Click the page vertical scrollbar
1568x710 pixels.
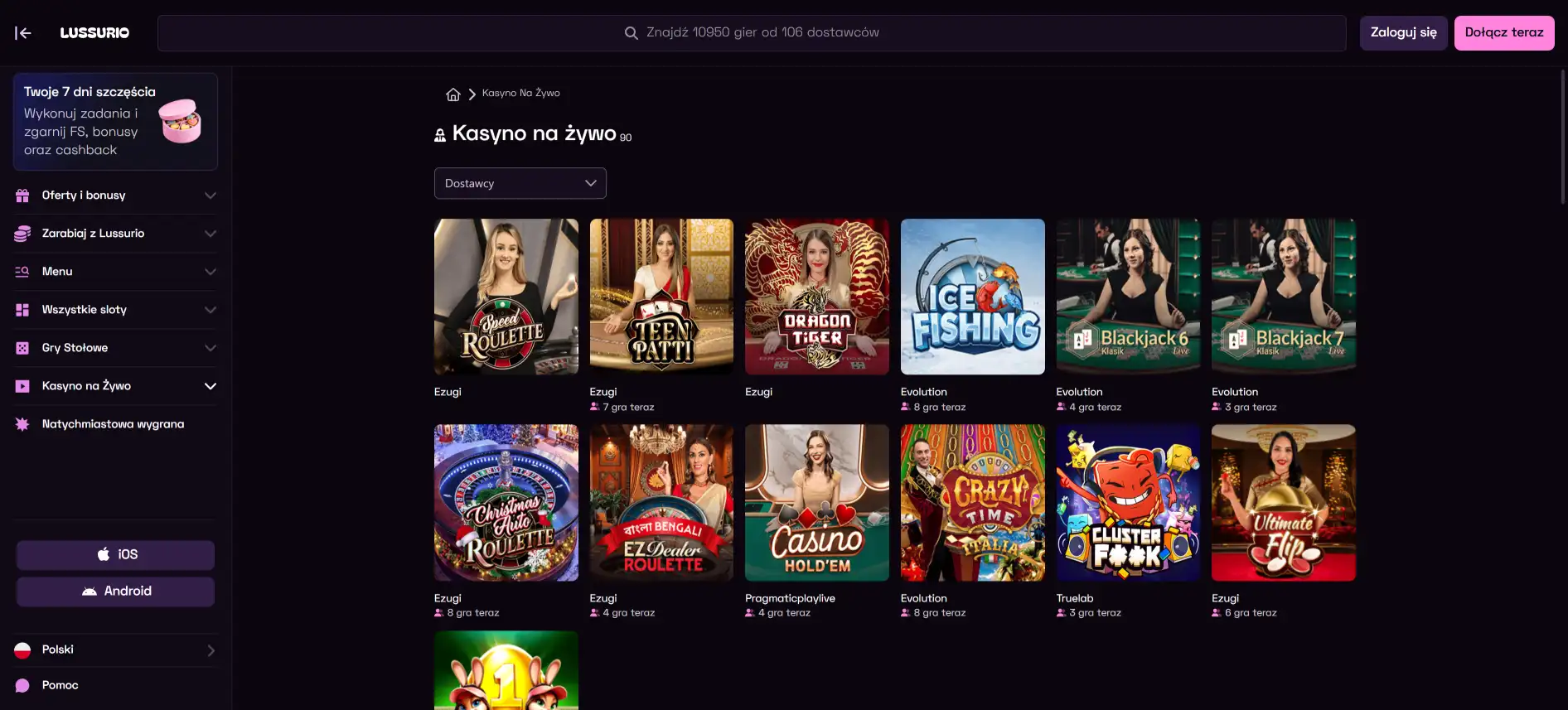point(1563,137)
